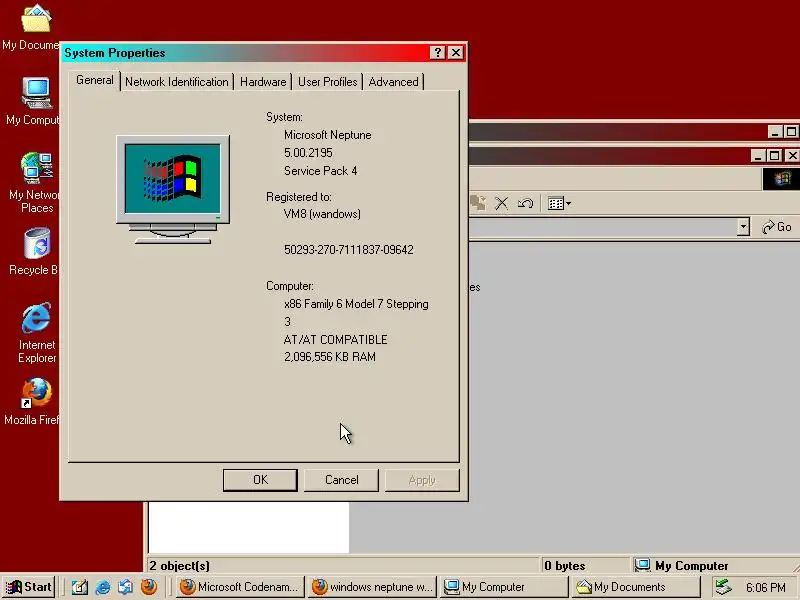
Task: Click the Delete X icon in explorer toolbar
Action: coord(502,203)
